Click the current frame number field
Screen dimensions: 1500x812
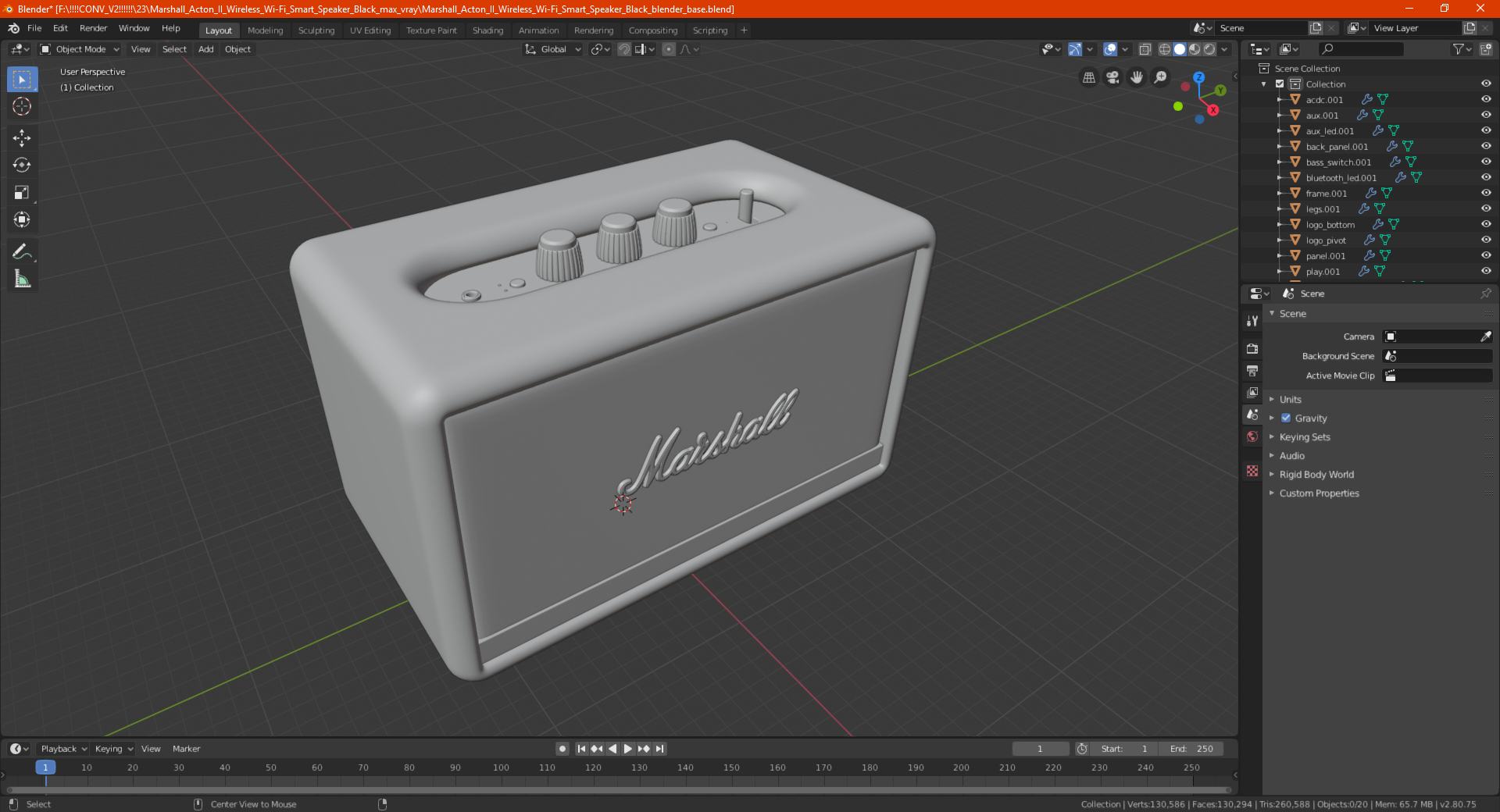1040,749
